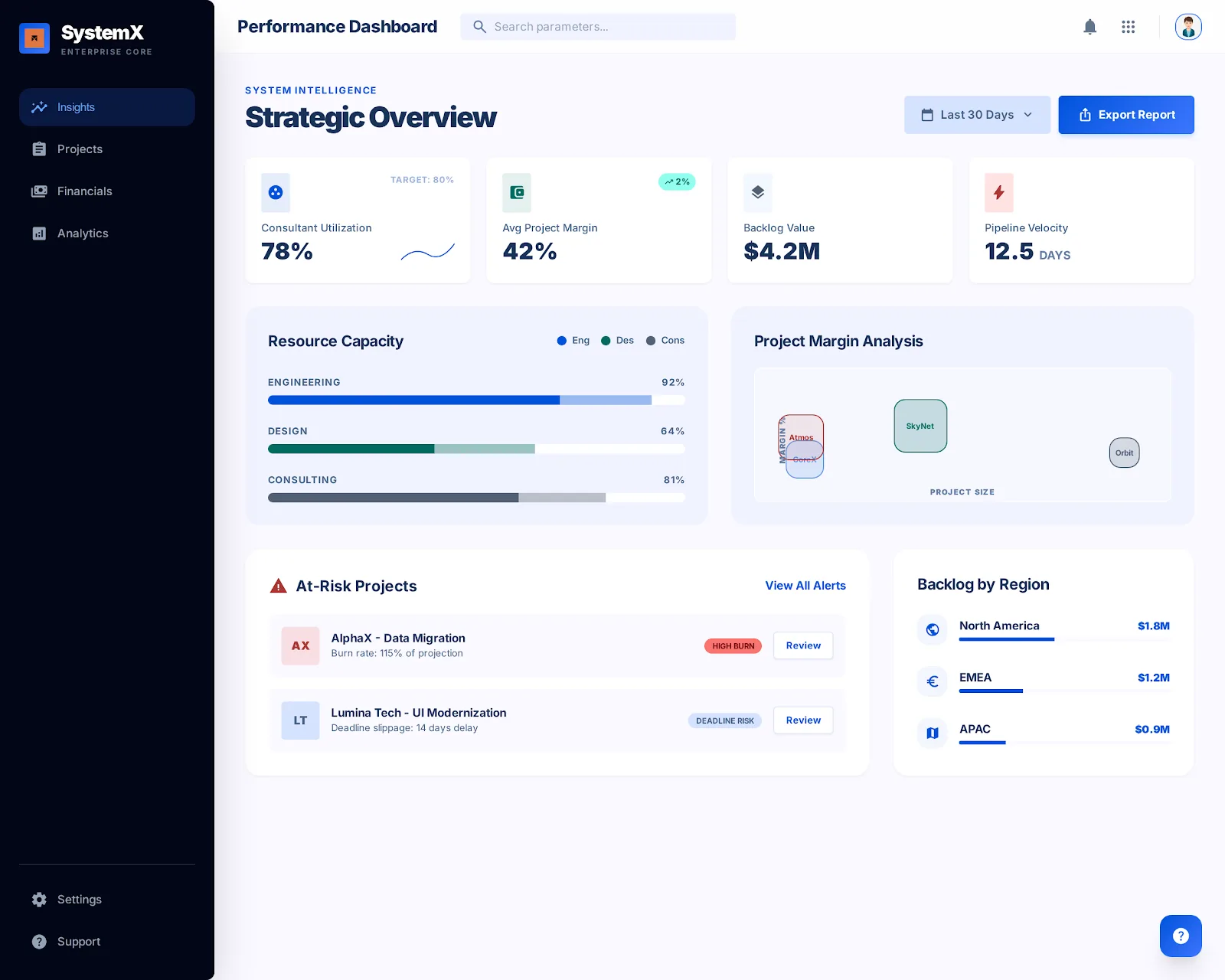Open the apps grid menu
The width and height of the screenshot is (1225, 980).
[x=1128, y=27]
